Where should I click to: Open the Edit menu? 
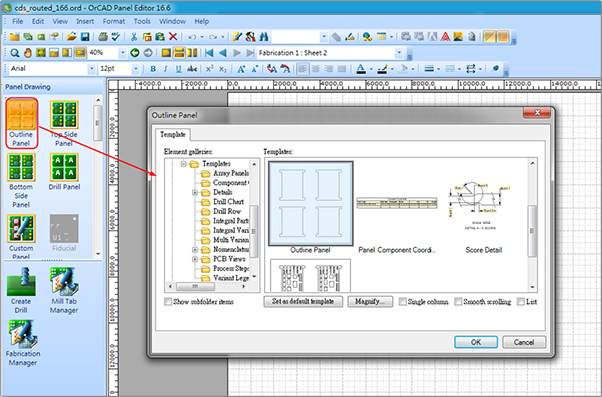[x=38, y=21]
